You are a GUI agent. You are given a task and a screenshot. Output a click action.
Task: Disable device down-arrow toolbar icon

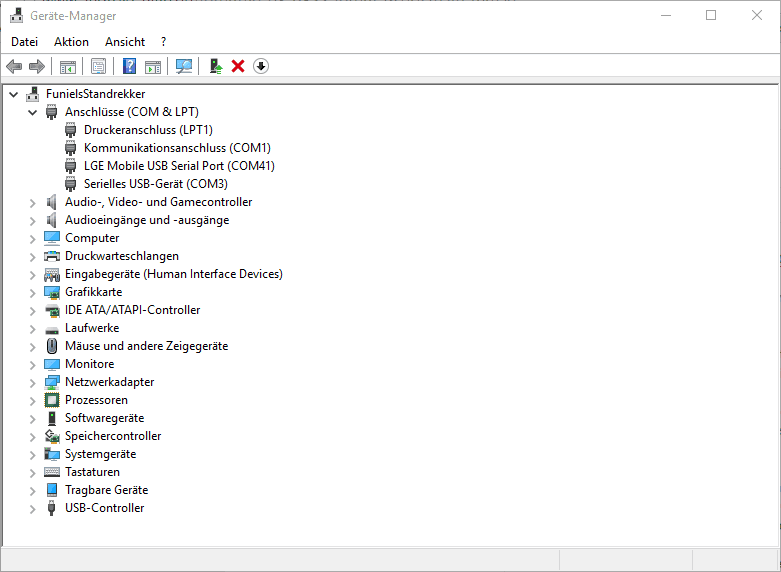coord(261,66)
